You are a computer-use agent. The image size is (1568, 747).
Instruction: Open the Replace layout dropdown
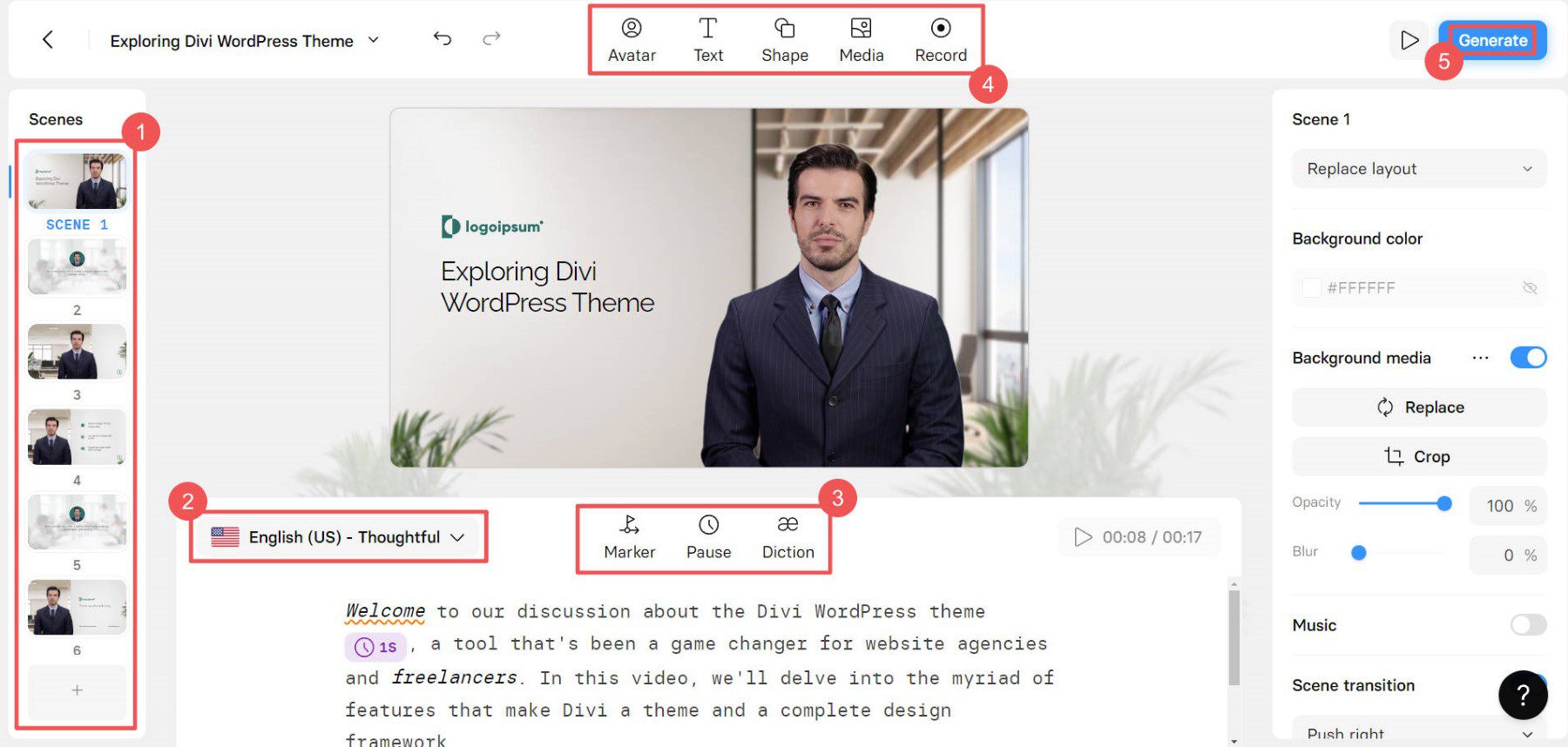pyautogui.click(x=1419, y=169)
